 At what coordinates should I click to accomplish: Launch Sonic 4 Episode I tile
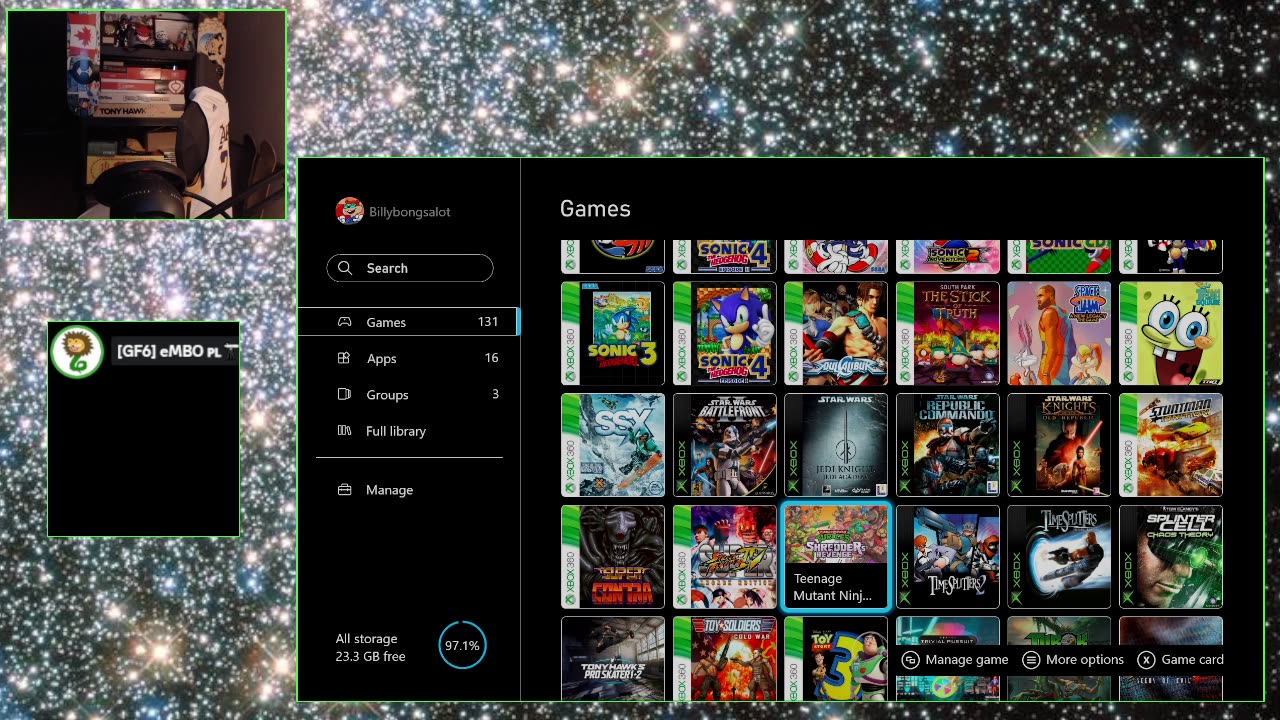[x=725, y=333]
